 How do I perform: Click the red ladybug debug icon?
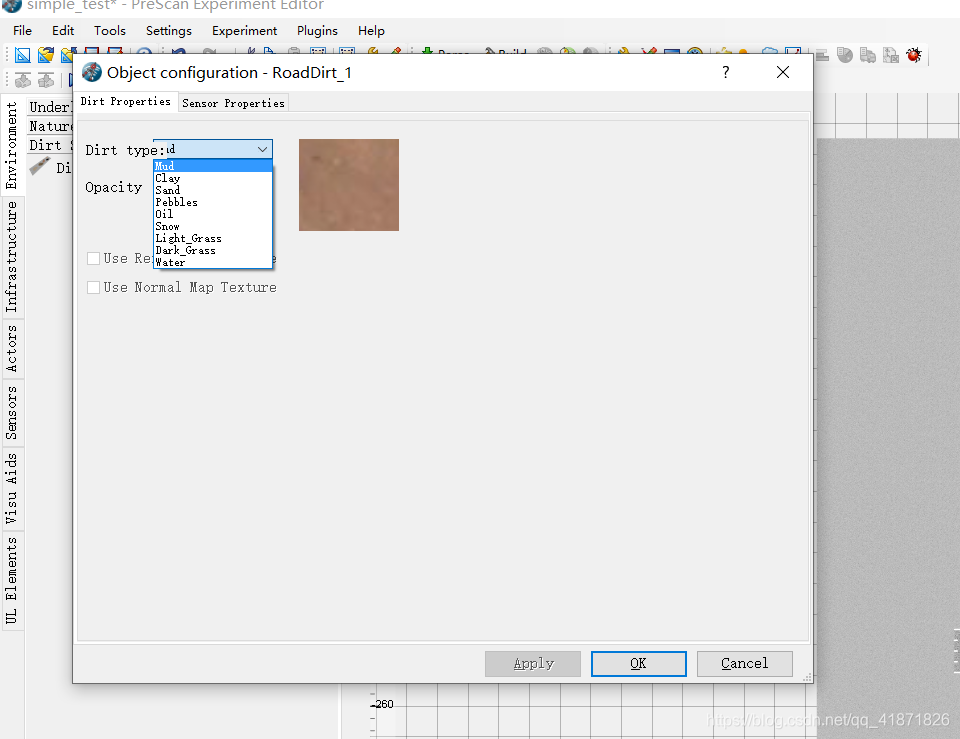(914, 55)
